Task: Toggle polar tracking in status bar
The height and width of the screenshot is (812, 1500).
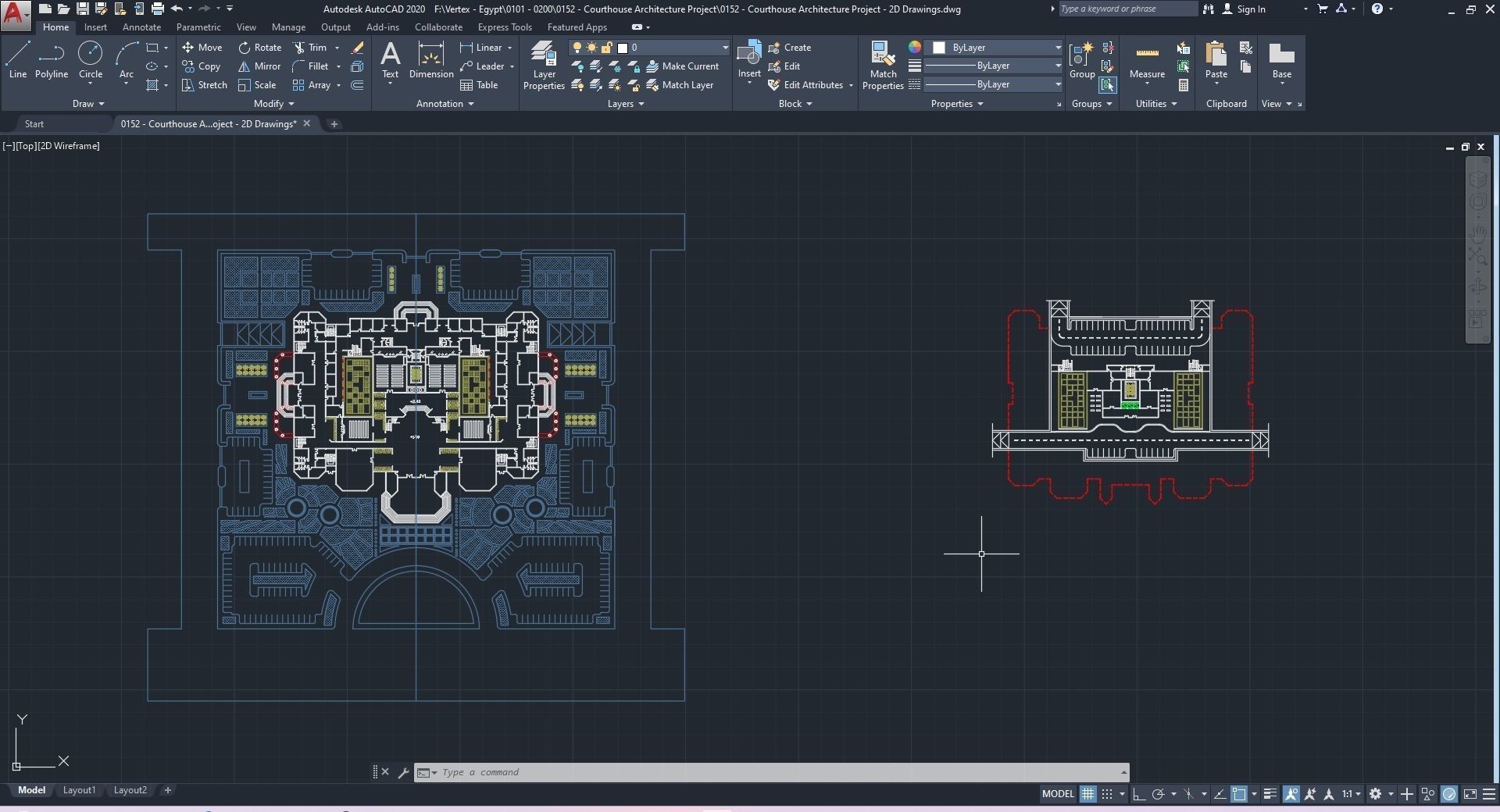Action: 1159,794
